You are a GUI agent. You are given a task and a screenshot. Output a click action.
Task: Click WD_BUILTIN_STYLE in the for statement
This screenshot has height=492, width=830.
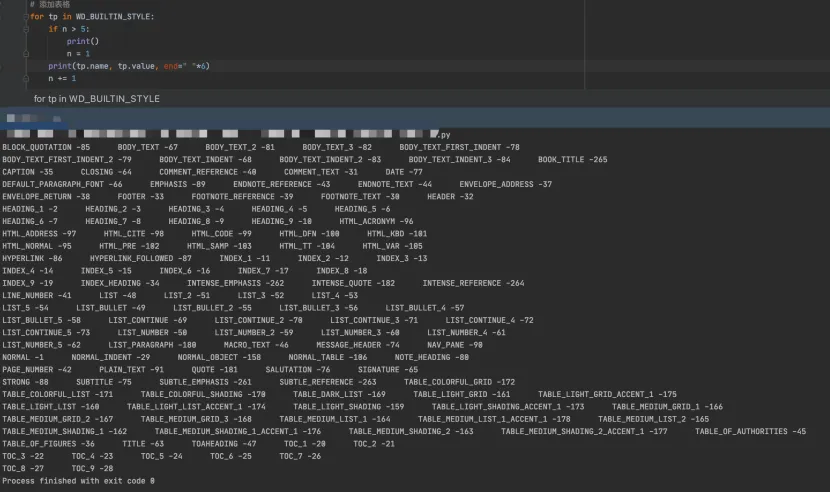[x=113, y=17]
